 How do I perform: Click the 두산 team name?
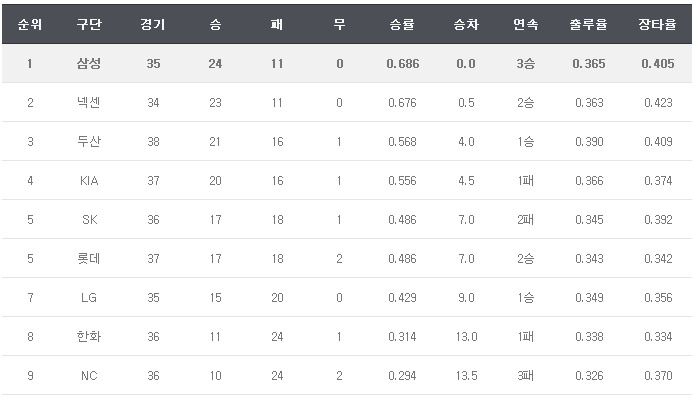click(88, 141)
